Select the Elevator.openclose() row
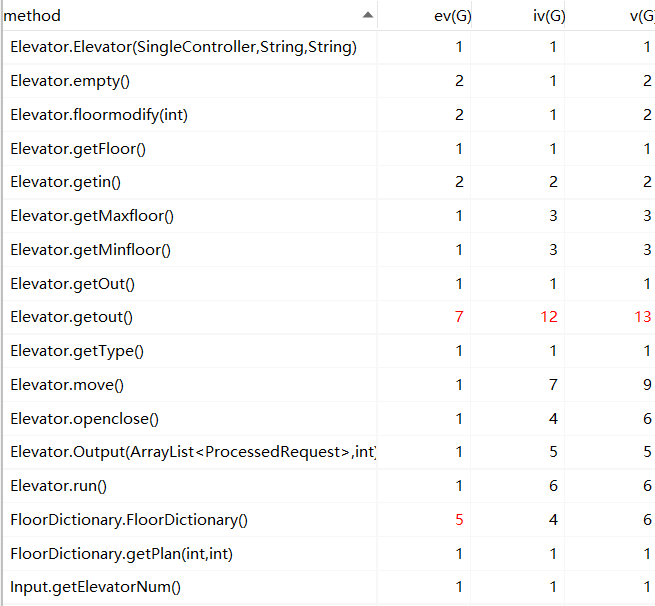This screenshot has width=655, height=606. [84, 419]
